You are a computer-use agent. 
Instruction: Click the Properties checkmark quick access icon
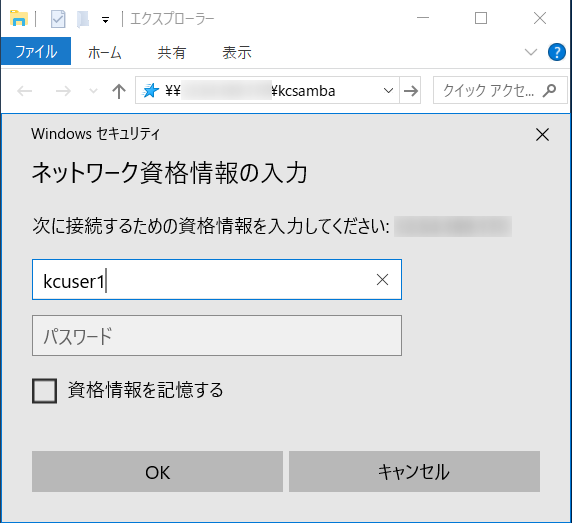58,19
